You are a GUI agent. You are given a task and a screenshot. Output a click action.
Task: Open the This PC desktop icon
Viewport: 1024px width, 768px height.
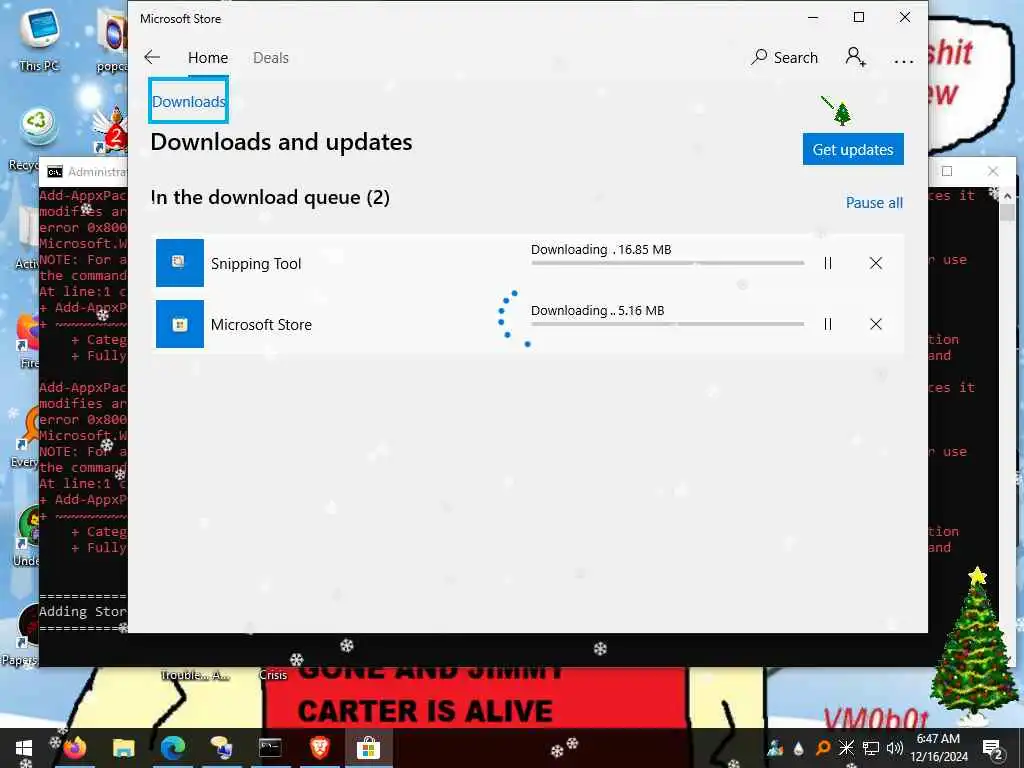pos(39,39)
